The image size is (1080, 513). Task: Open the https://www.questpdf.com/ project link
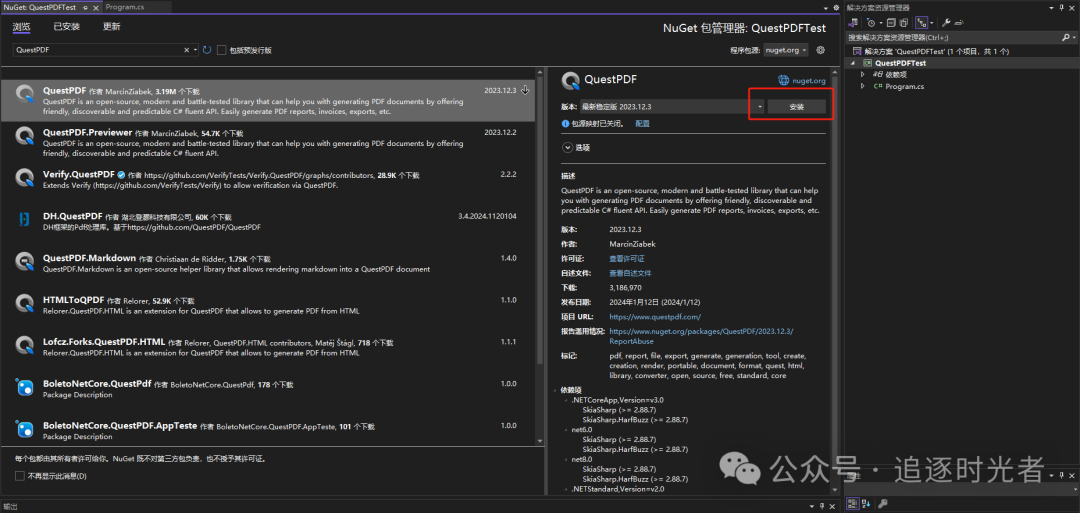(654, 316)
